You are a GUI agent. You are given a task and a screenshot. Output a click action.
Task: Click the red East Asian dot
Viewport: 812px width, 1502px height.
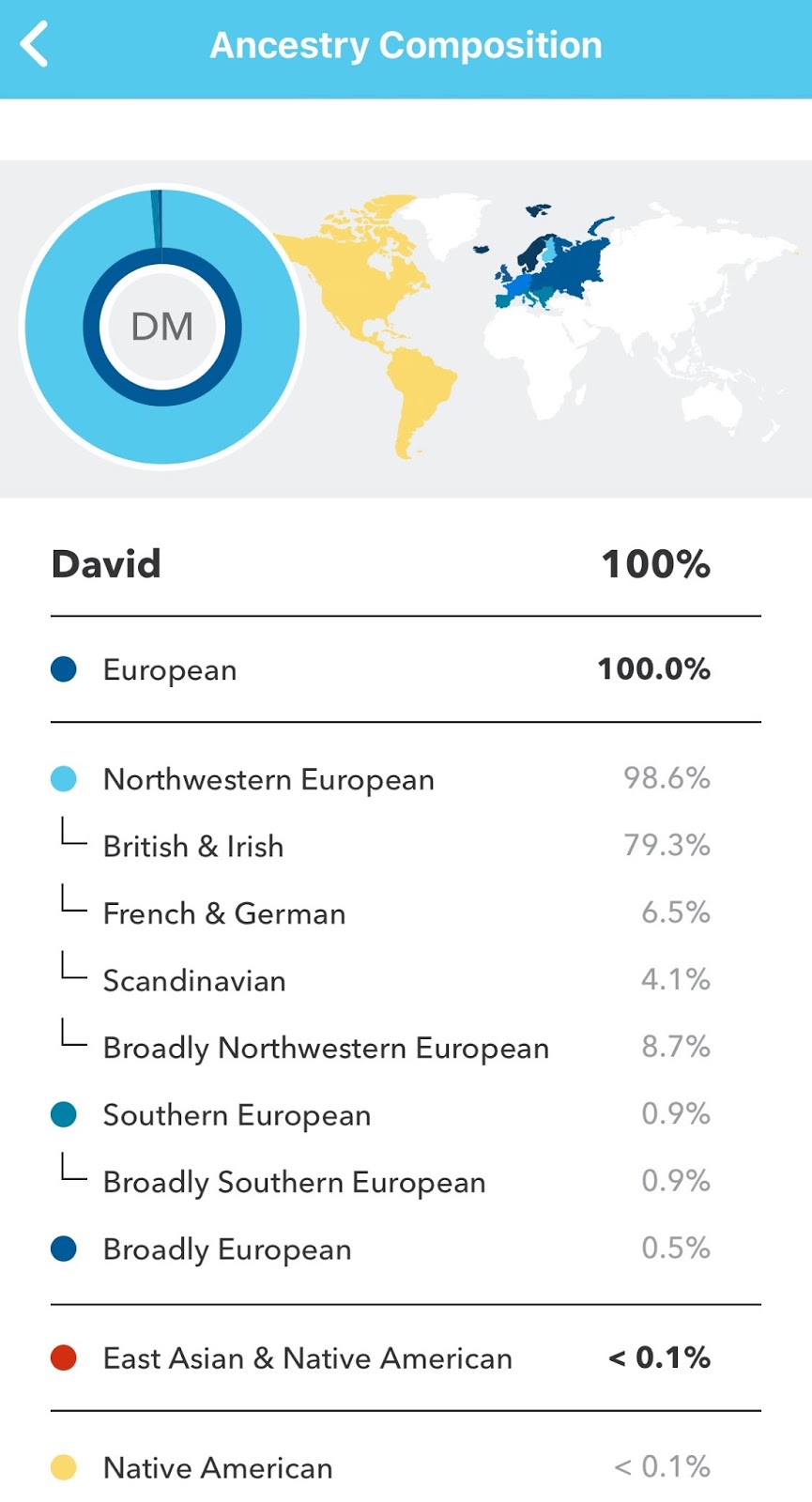[64, 1357]
